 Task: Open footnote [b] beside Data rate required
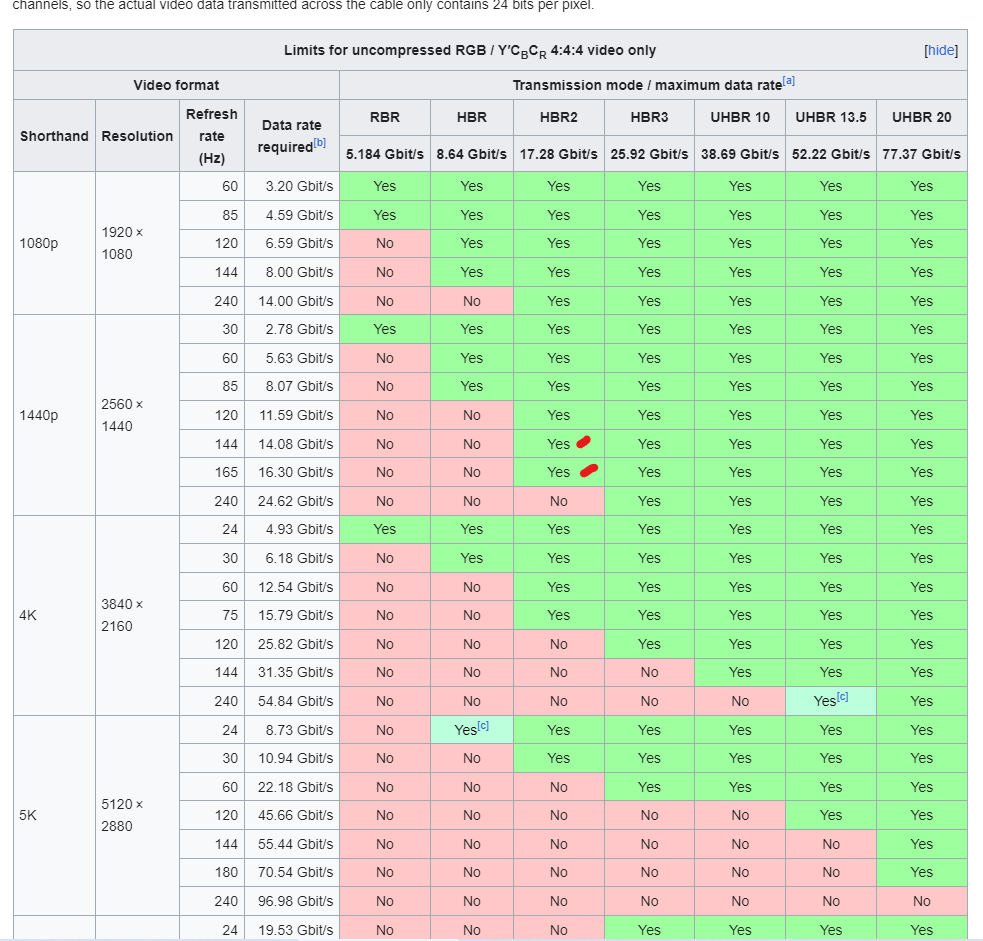[320, 142]
